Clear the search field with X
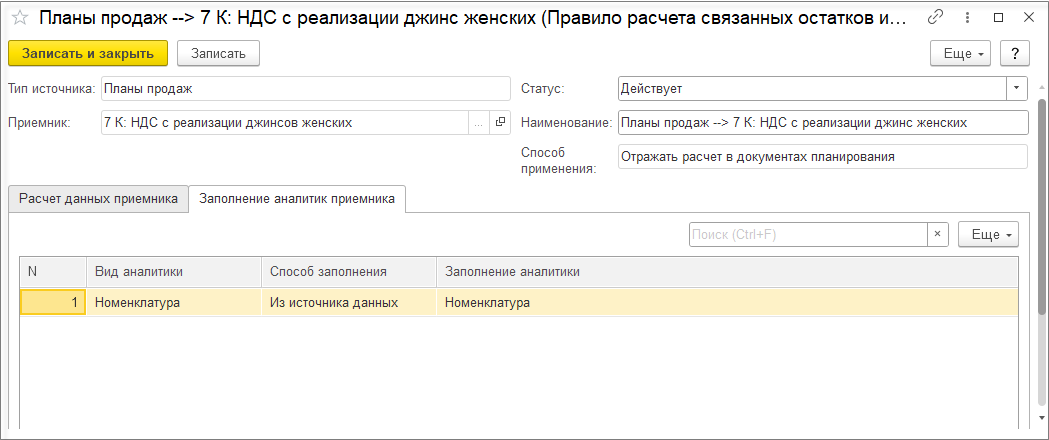The image size is (1049, 440). coord(938,234)
